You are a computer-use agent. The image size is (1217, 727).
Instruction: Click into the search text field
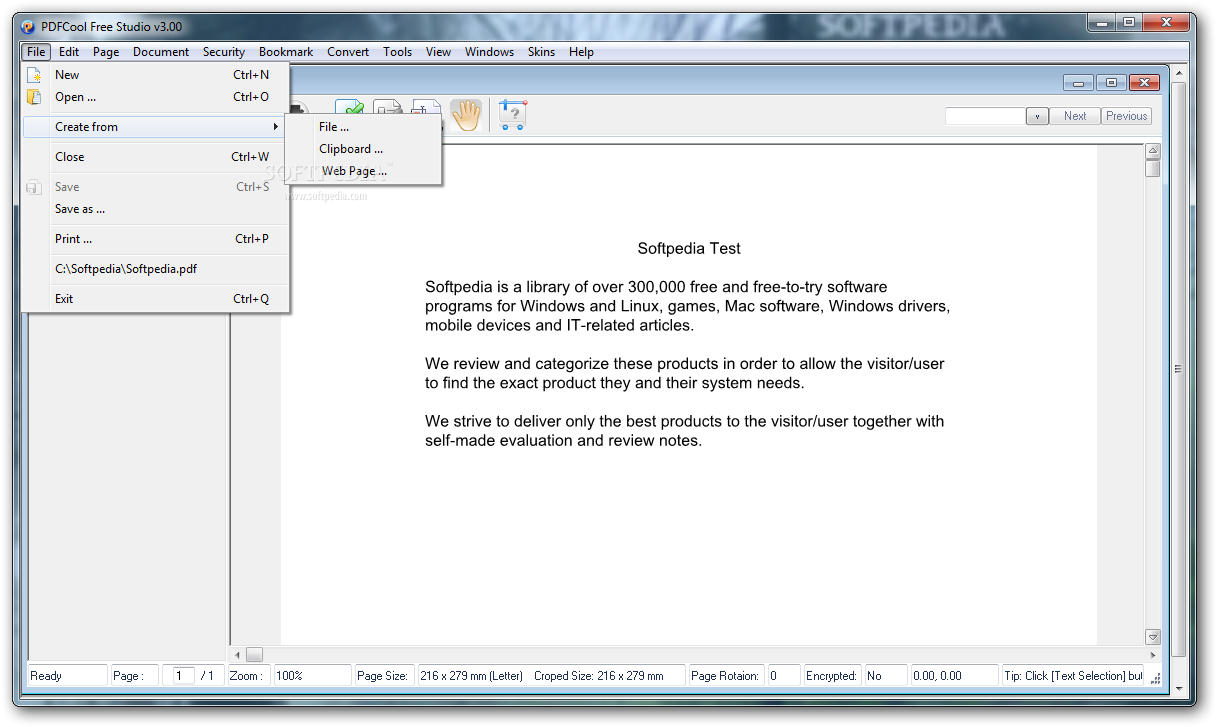985,116
